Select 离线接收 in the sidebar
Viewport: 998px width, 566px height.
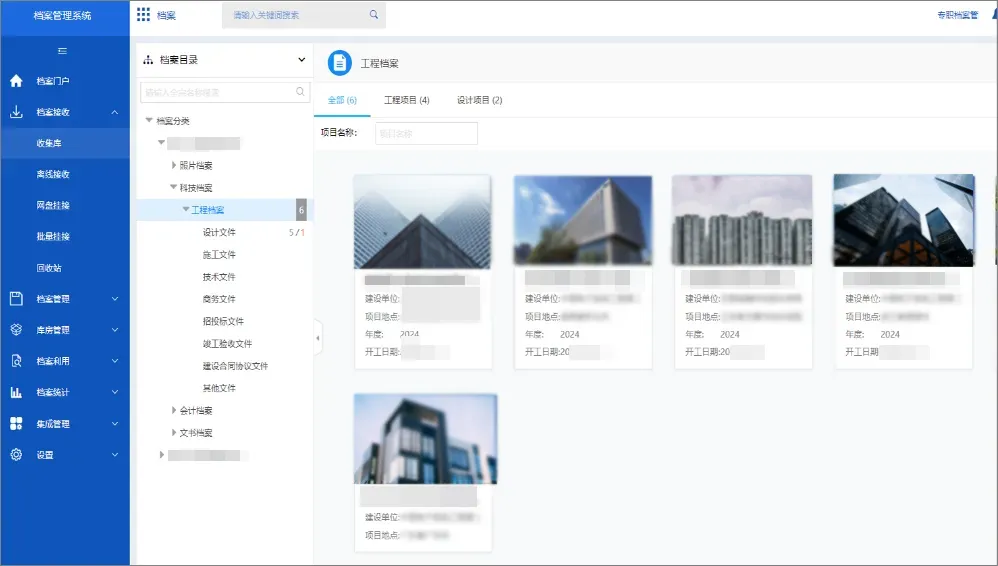53,174
